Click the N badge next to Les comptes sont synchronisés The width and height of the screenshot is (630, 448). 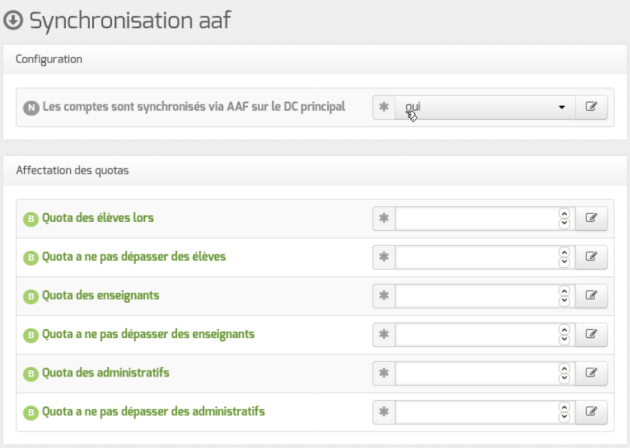(x=31, y=108)
